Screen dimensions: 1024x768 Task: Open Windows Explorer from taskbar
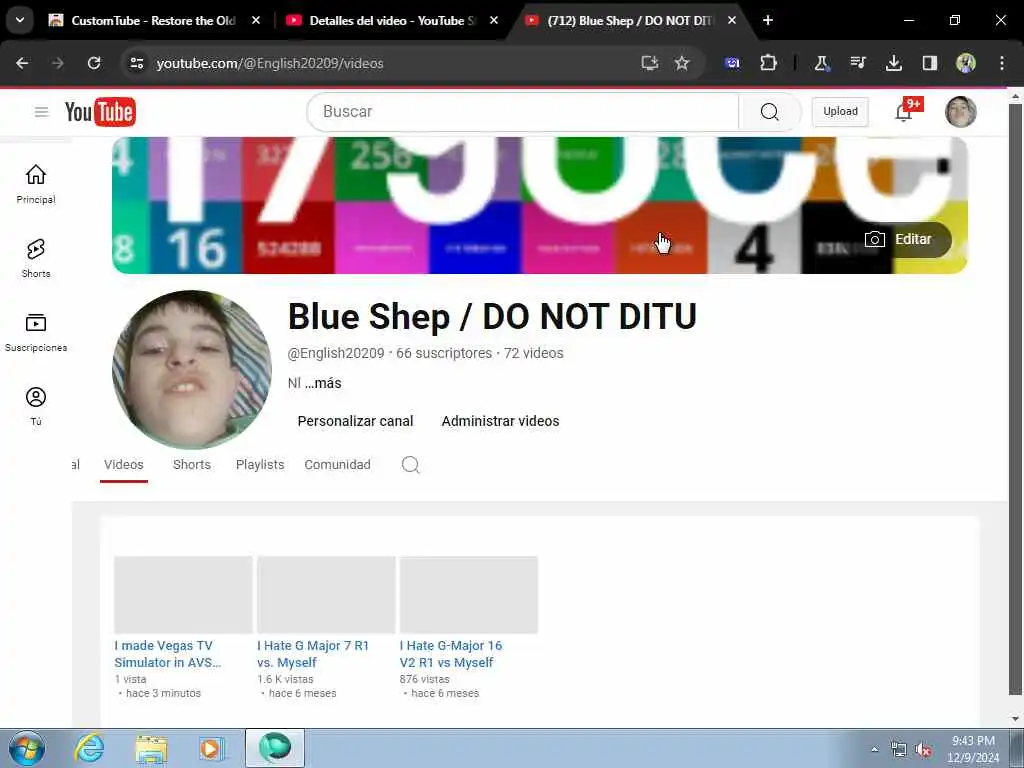151,748
